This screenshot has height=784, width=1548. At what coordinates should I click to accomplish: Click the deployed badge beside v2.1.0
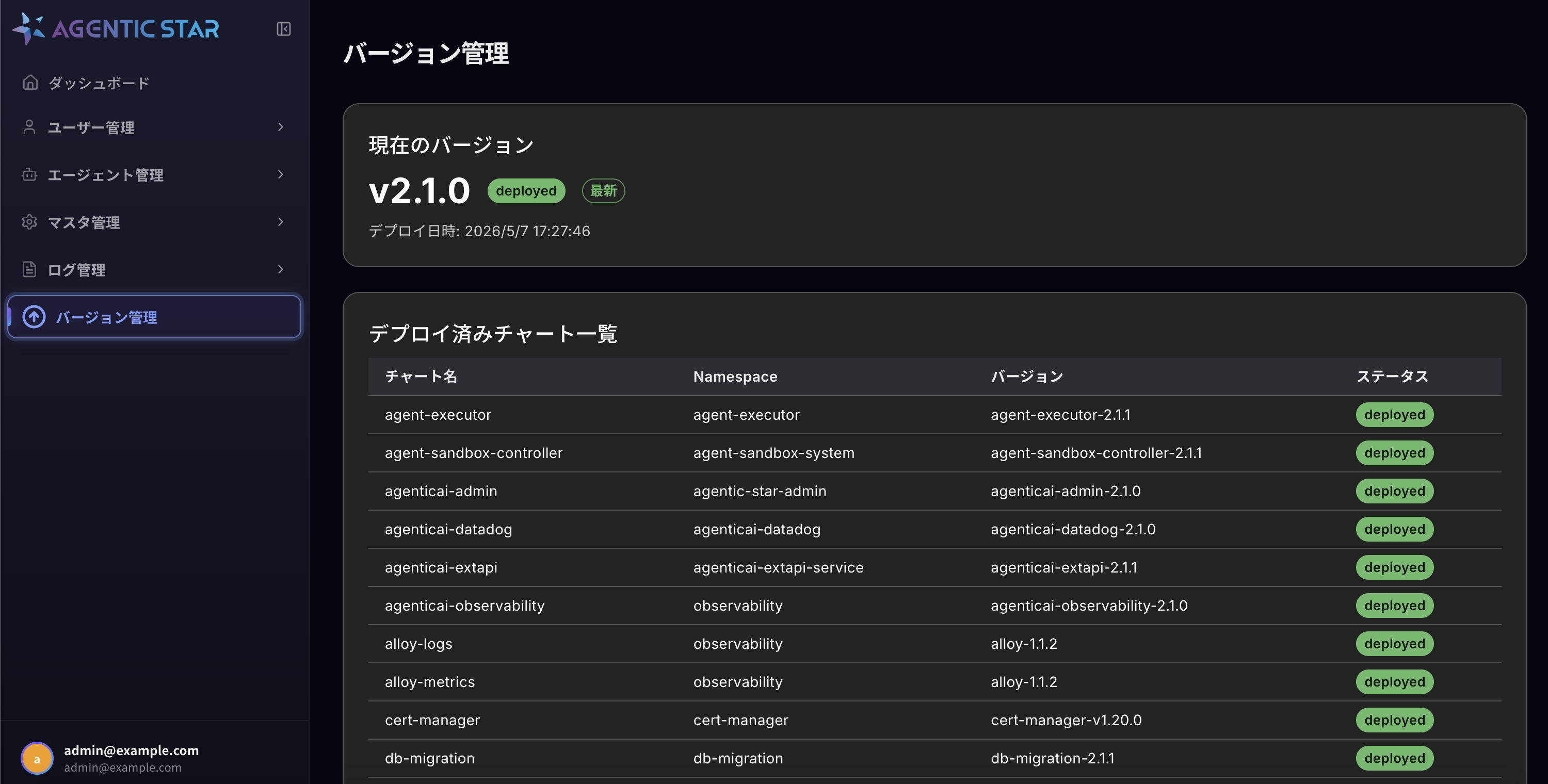click(x=526, y=190)
